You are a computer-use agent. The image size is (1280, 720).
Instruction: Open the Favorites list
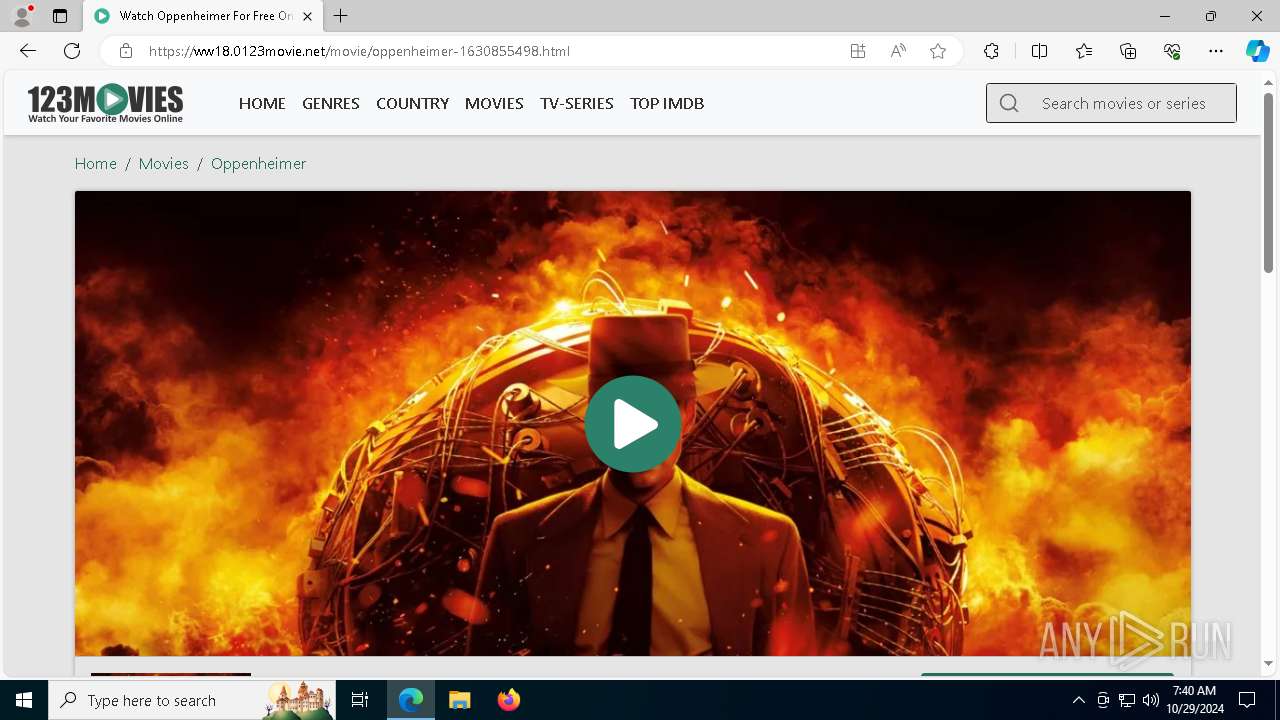[x=1084, y=51]
